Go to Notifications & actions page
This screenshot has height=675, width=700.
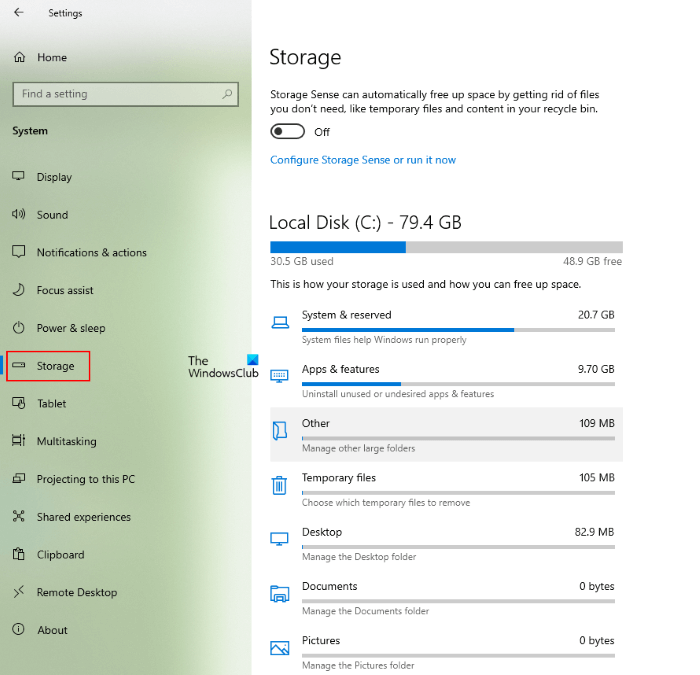(91, 253)
